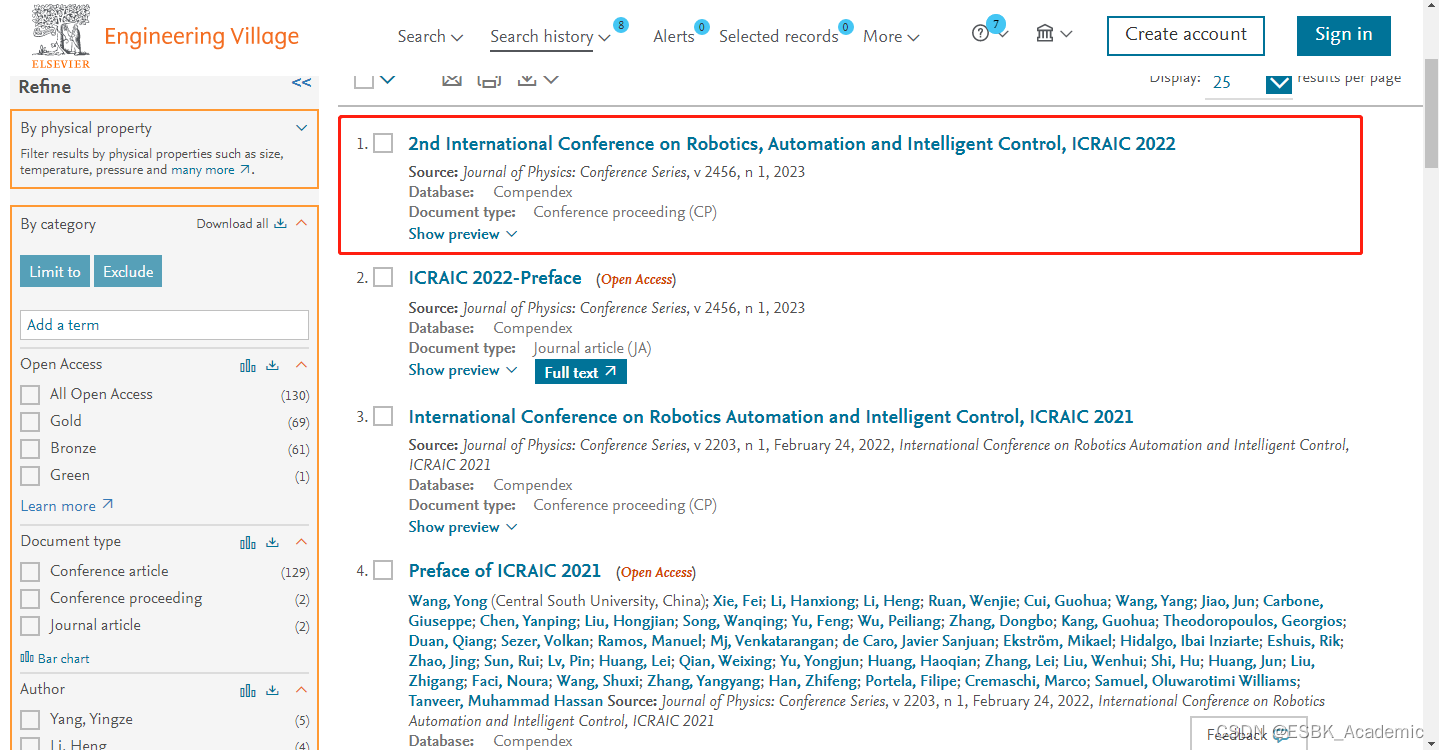The height and width of the screenshot is (750, 1439).
Task: Show bar chart icon in Document type header
Action: pos(248,542)
